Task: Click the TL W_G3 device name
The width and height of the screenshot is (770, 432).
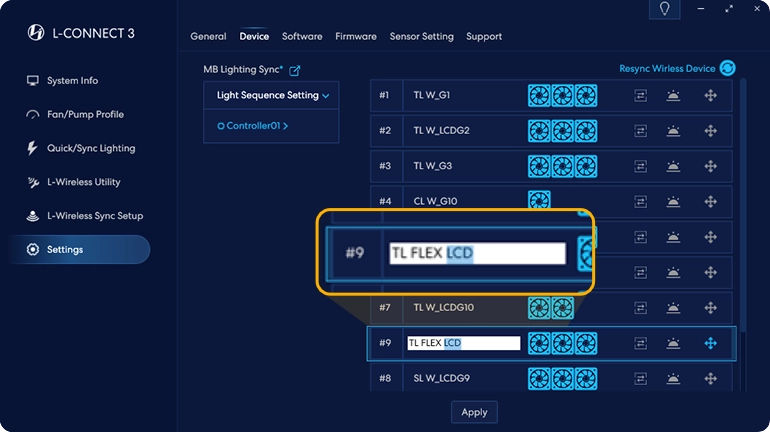Action: [433, 166]
